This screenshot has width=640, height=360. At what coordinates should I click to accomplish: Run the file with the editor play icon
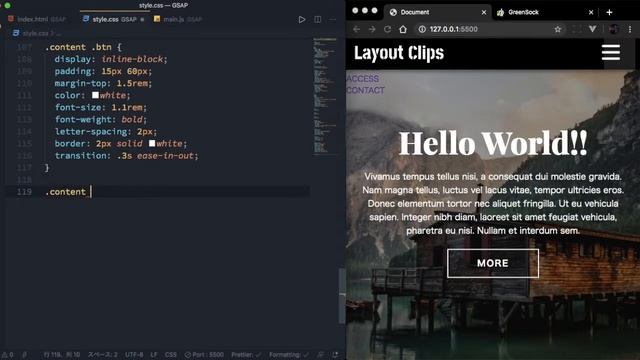coord(302,19)
